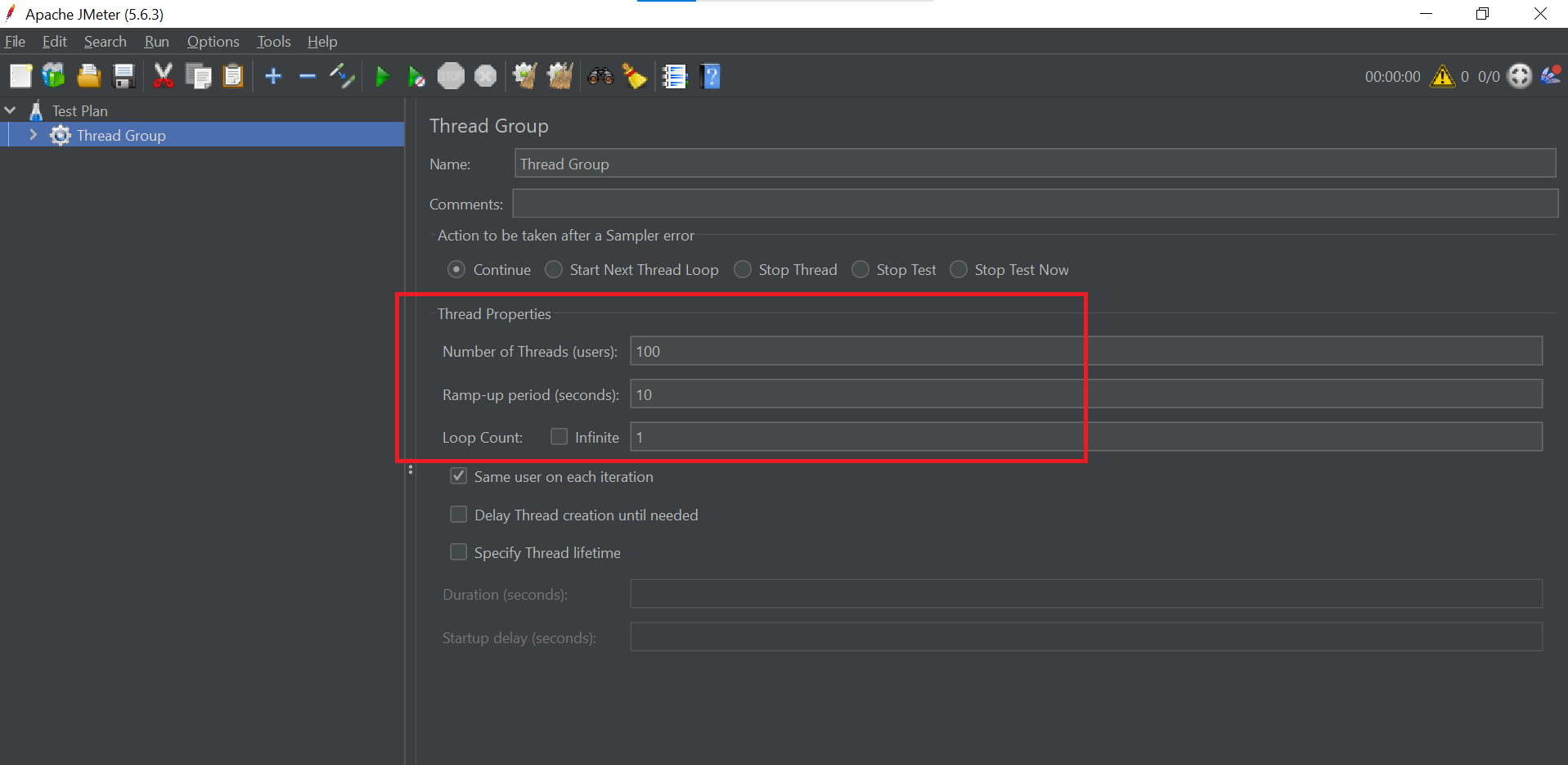Click the green Start test button

381,77
